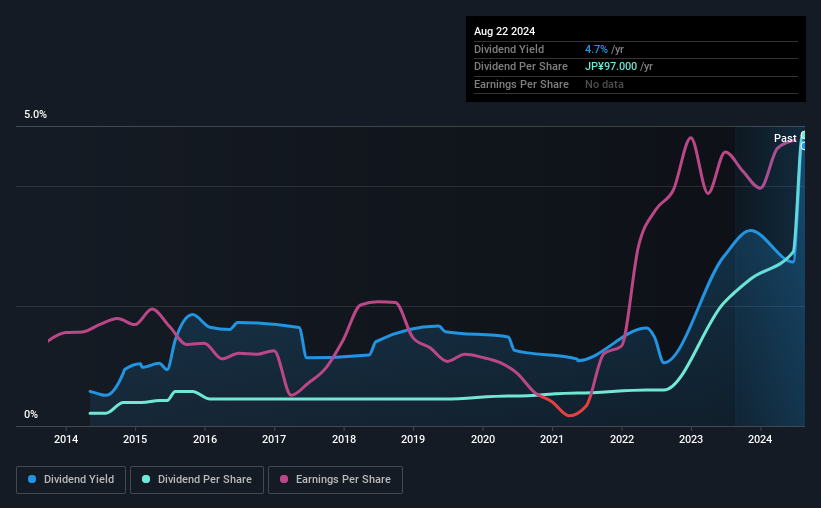
Task: Click the 0% y-axis label
Action: pyautogui.click(x=31, y=414)
